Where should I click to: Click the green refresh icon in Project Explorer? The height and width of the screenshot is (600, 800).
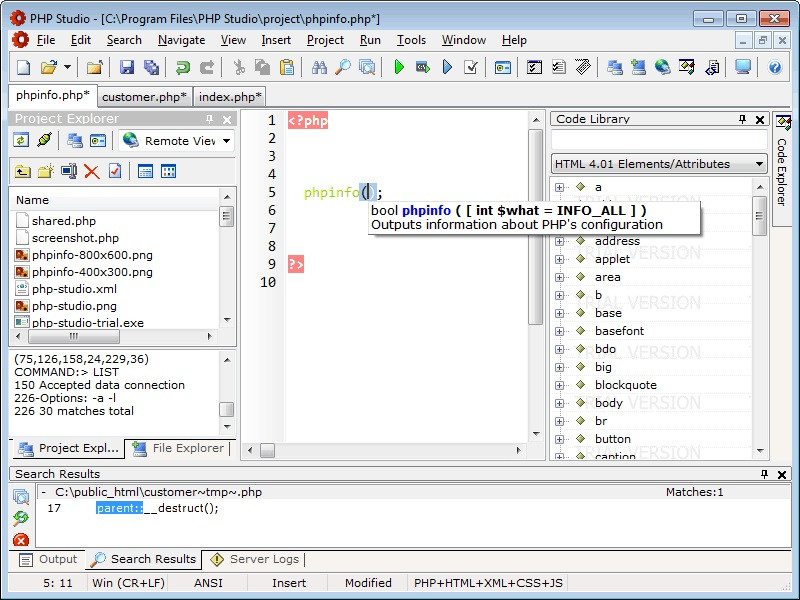tap(21, 140)
